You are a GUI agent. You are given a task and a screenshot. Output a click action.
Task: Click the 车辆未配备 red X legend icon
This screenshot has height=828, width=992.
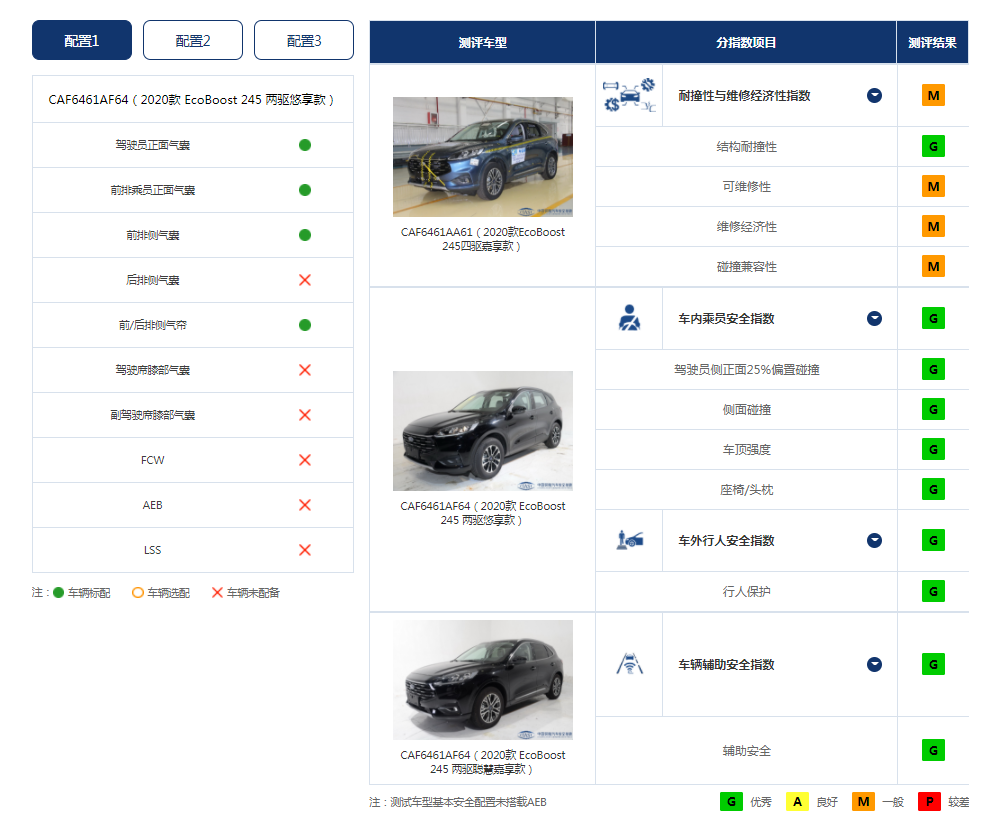(x=217, y=593)
